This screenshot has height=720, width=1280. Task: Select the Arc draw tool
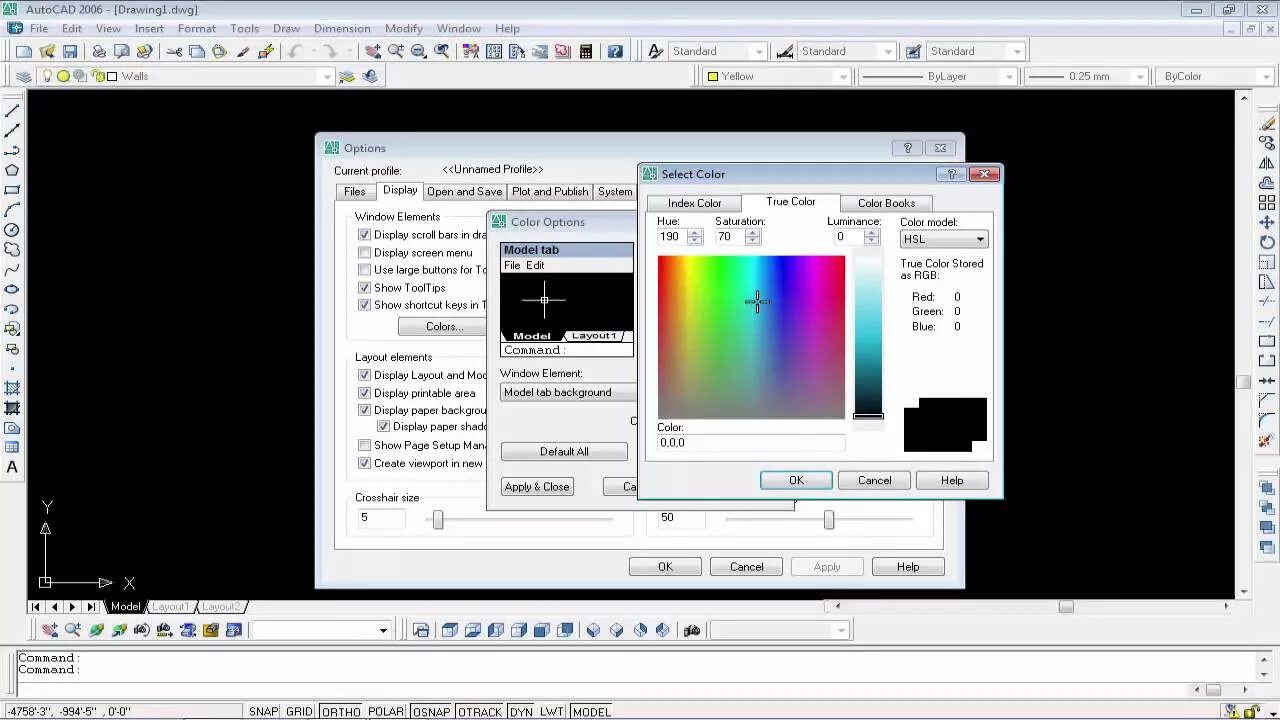[x=12, y=210]
